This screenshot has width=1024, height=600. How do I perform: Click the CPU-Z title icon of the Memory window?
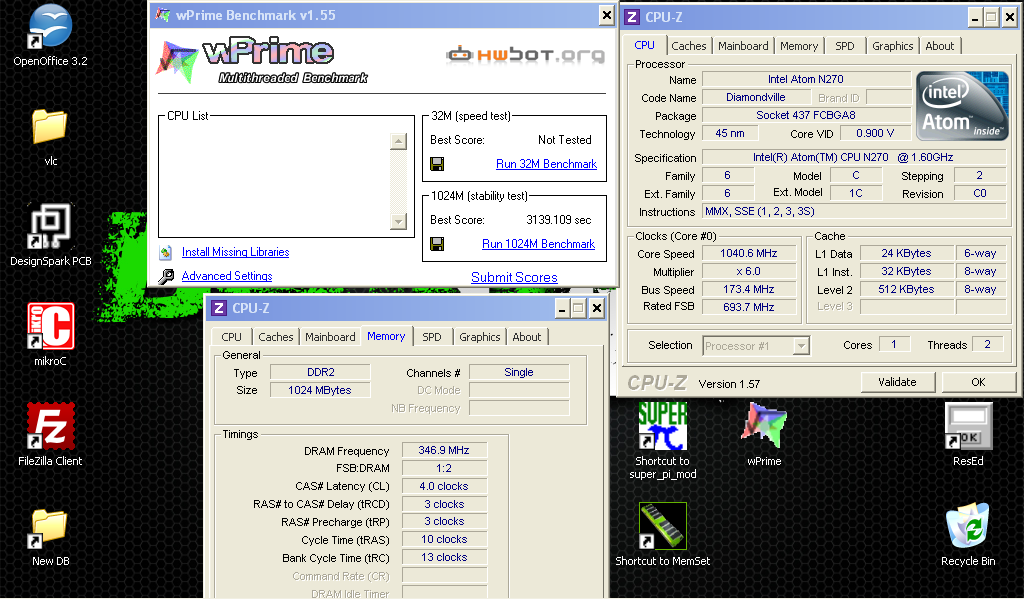coord(219,308)
